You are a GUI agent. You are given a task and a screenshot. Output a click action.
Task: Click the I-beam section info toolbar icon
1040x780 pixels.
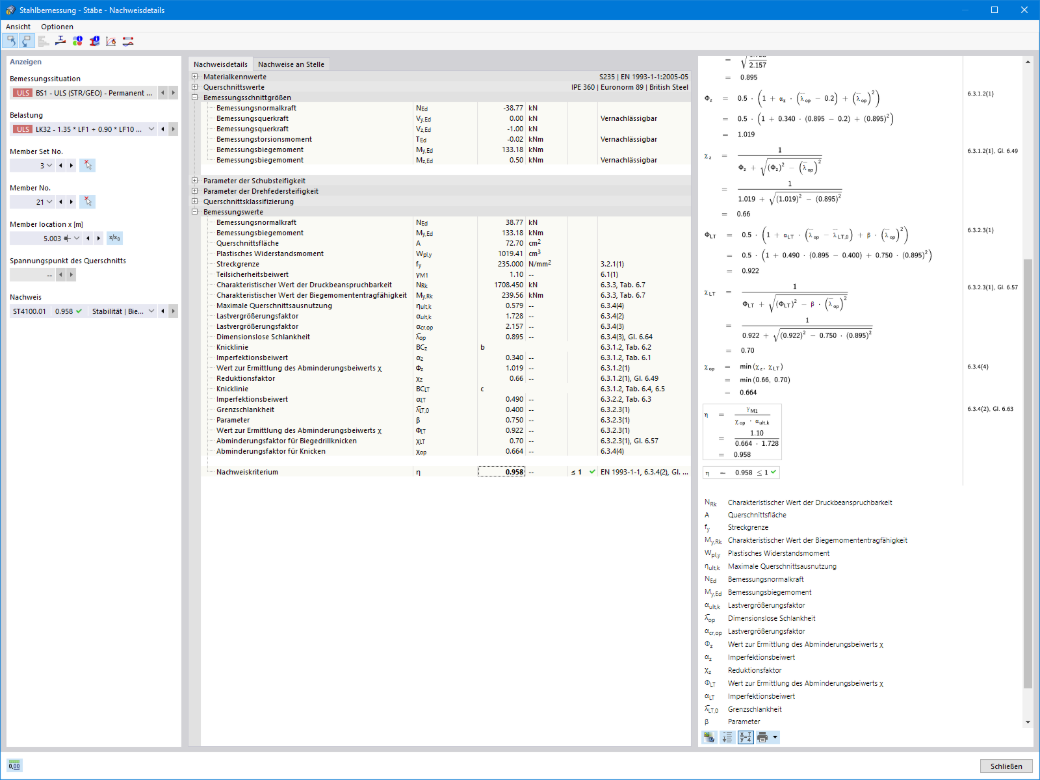tap(94, 41)
